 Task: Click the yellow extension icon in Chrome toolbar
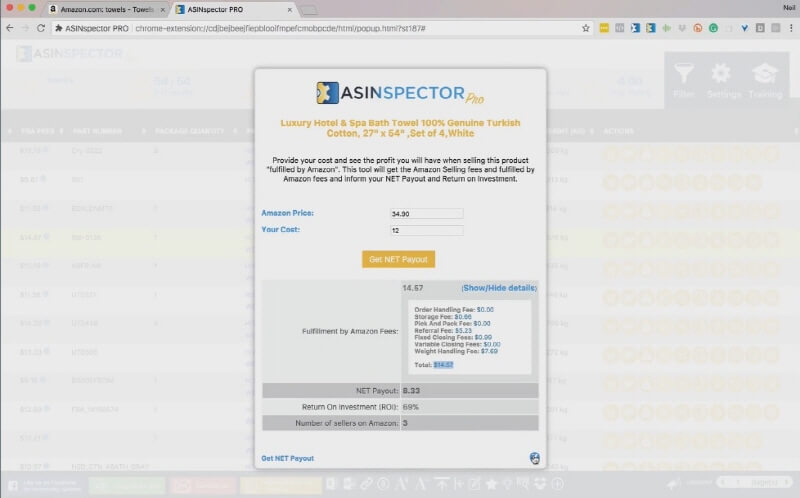[x=604, y=28]
